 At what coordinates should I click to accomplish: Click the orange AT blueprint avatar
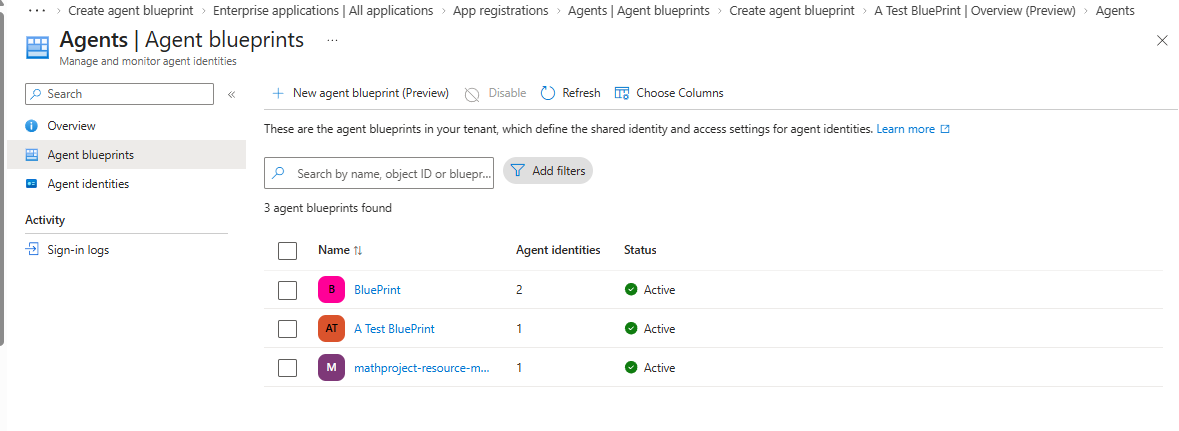[332, 329]
